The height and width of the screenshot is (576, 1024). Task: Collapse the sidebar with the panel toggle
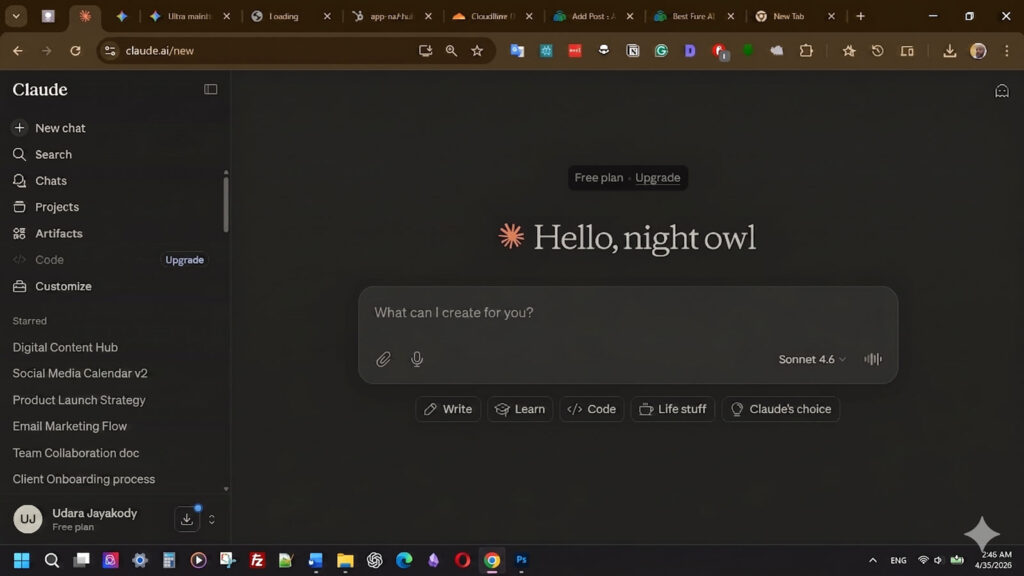pyautogui.click(x=210, y=89)
